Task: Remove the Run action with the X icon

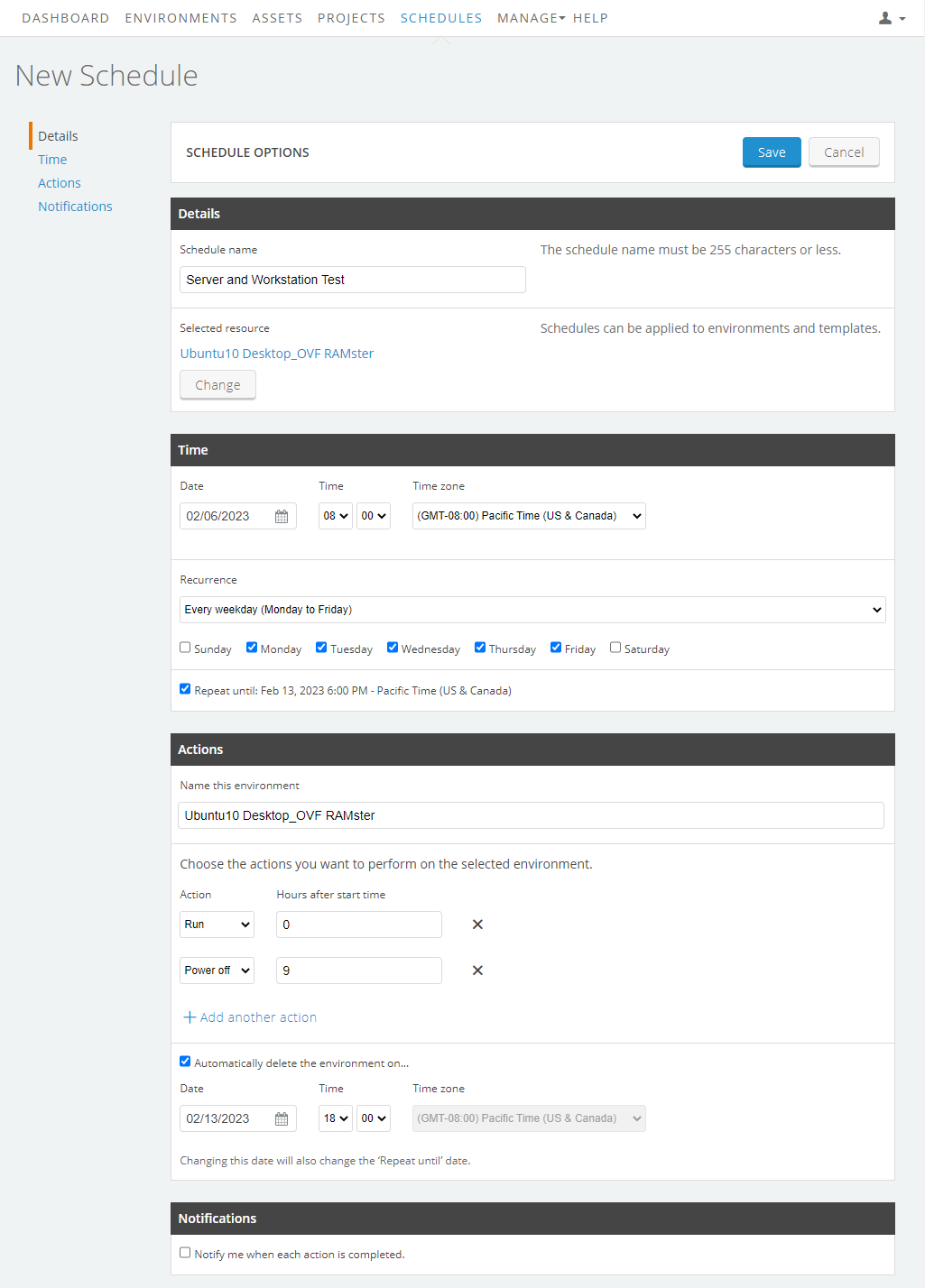Action: click(x=477, y=925)
